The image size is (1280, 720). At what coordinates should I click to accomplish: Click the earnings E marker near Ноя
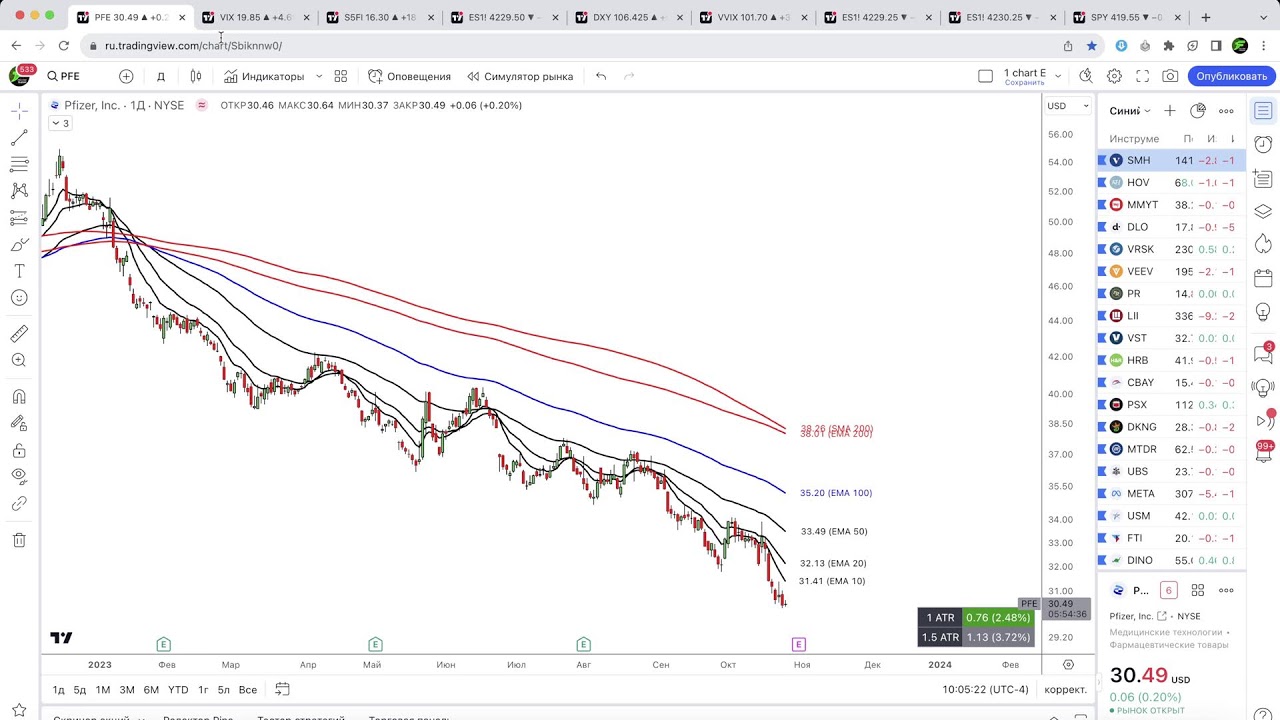(798, 644)
